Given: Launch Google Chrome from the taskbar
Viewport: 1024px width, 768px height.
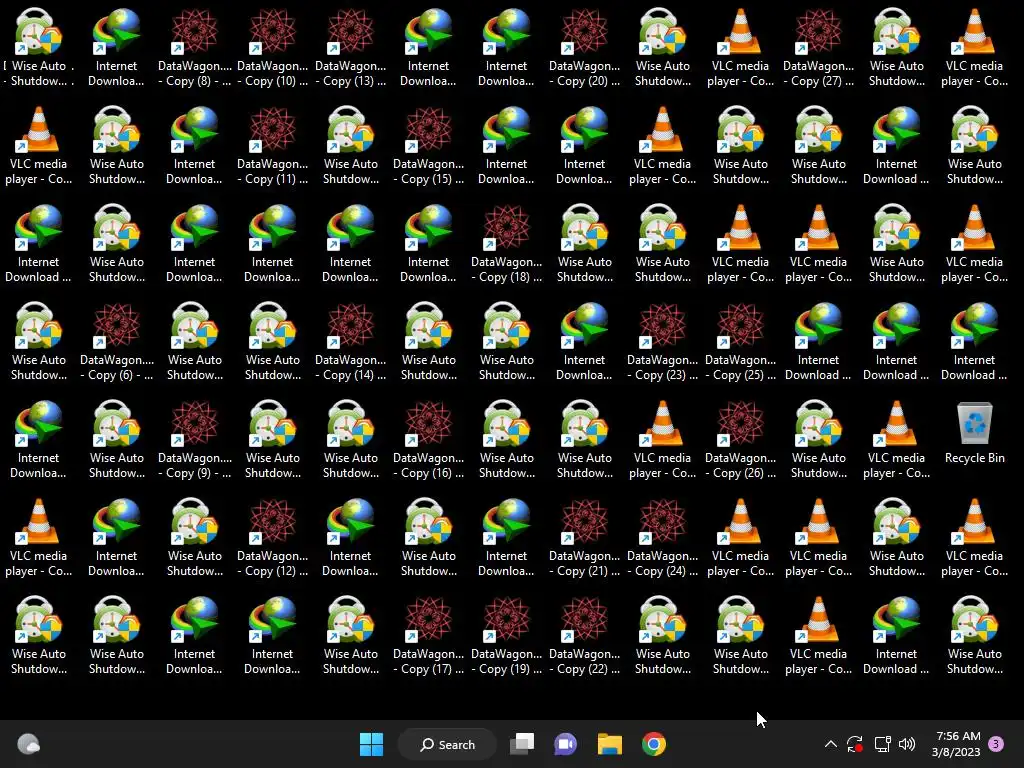Looking at the screenshot, I should (x=654, y=744).
